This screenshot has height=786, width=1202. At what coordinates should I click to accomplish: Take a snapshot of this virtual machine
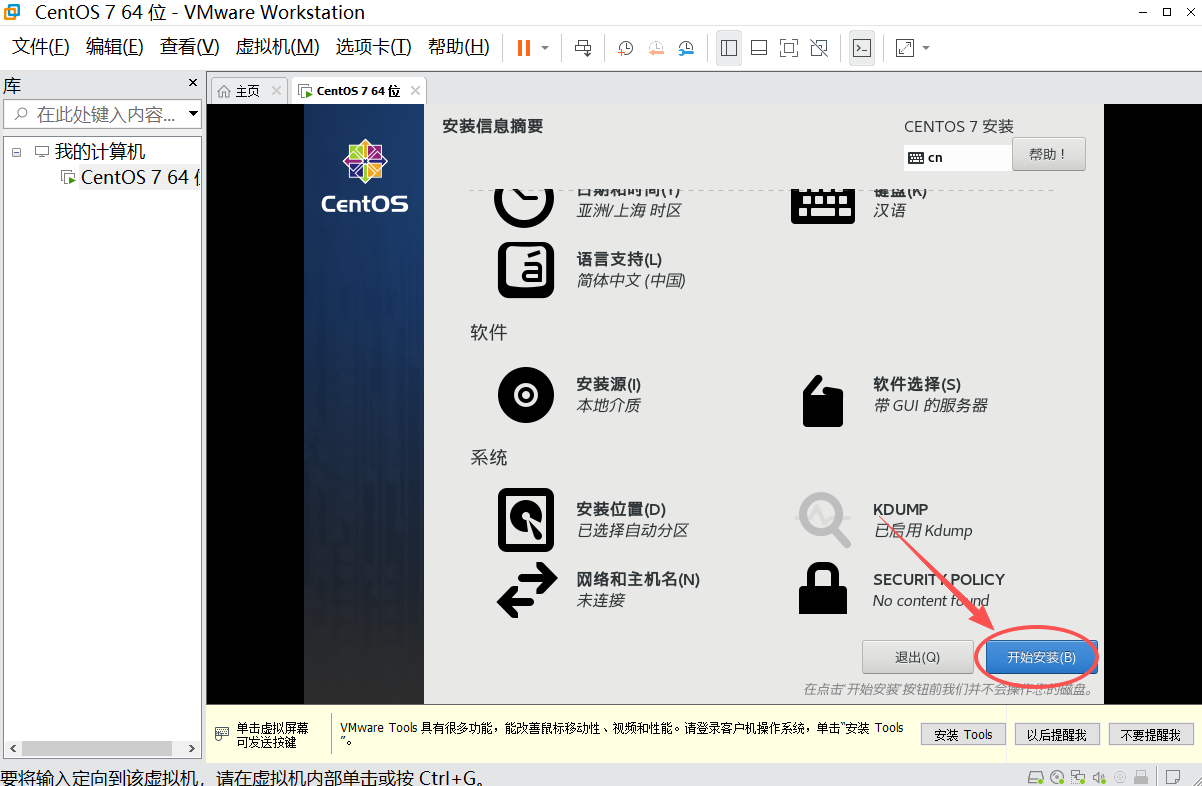pyautogui.click(x=625, y=48)
